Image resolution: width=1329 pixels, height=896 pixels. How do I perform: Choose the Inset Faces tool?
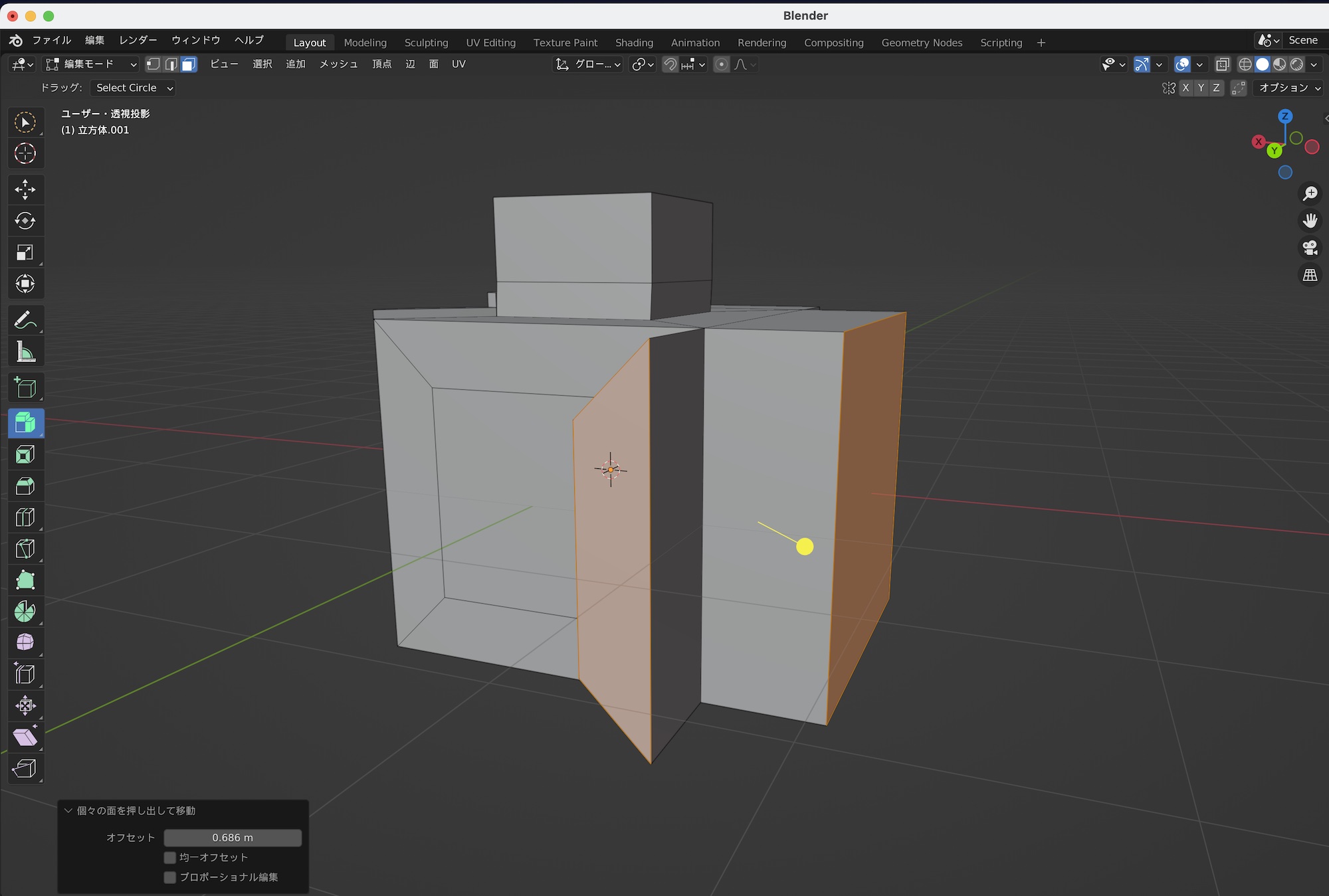[x=25, y=455]
